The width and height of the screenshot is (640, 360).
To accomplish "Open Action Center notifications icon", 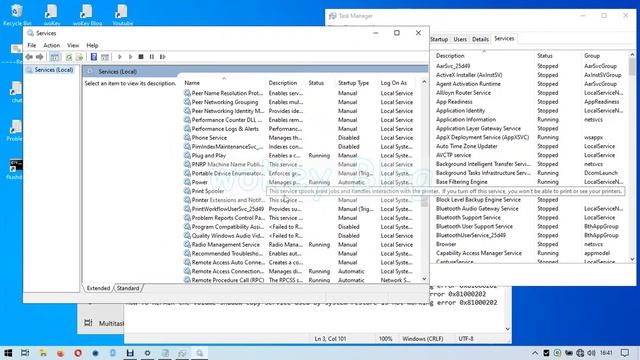I will click(625, 353).
